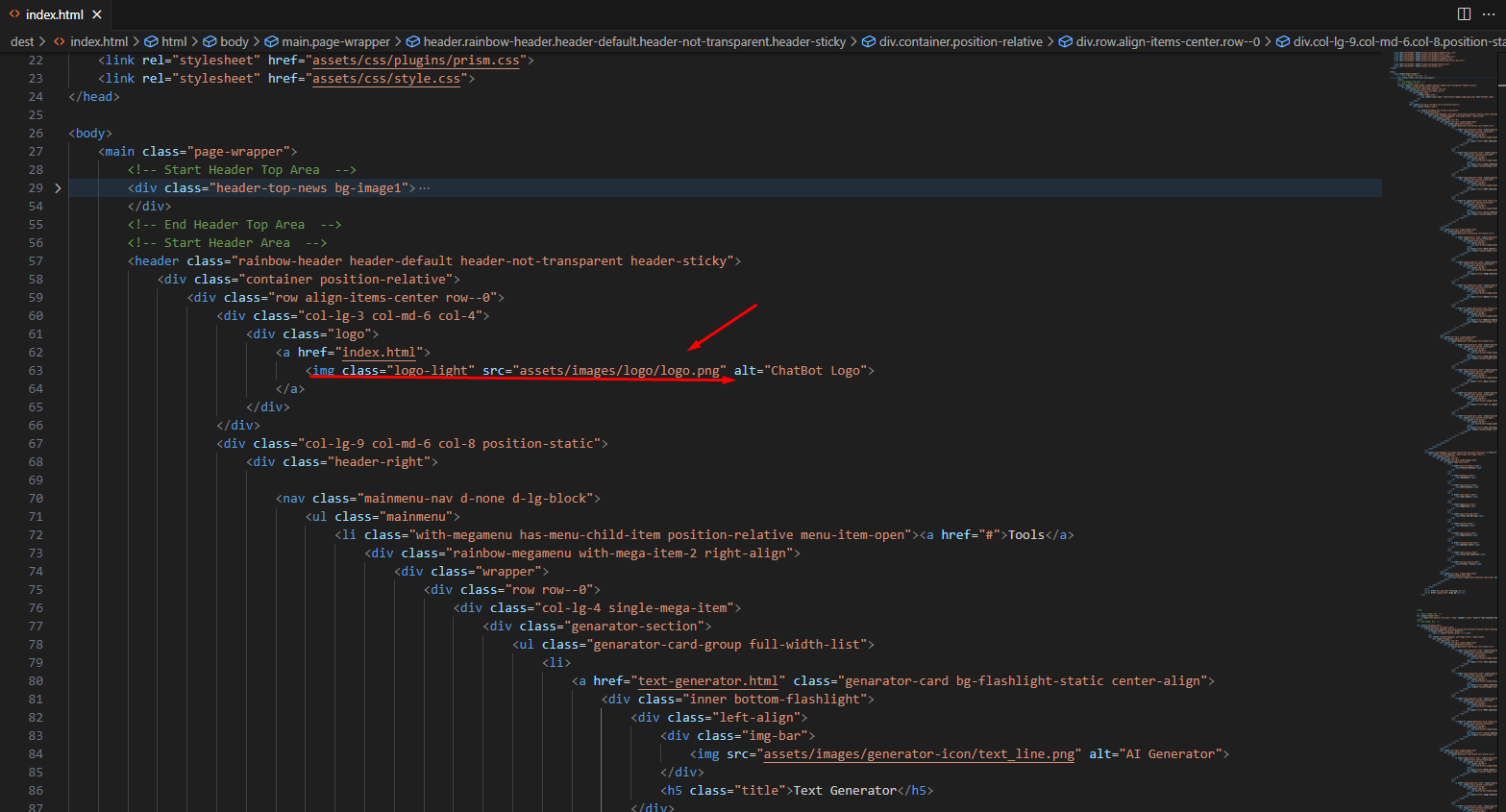
Task: Follow the index.html href link on line 62
Action: [x=379, y=353]
